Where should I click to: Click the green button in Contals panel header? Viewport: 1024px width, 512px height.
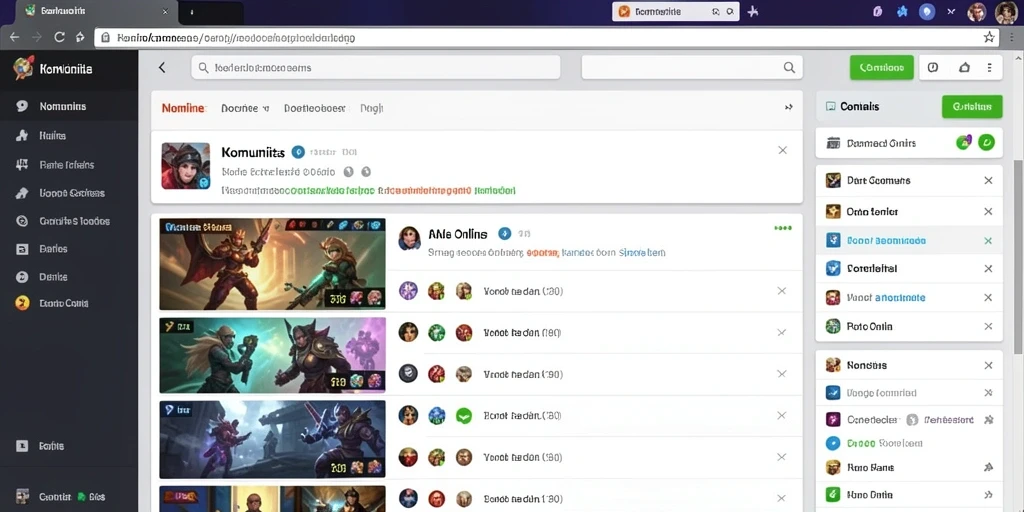pyautogui.click(x=972, y=106)
